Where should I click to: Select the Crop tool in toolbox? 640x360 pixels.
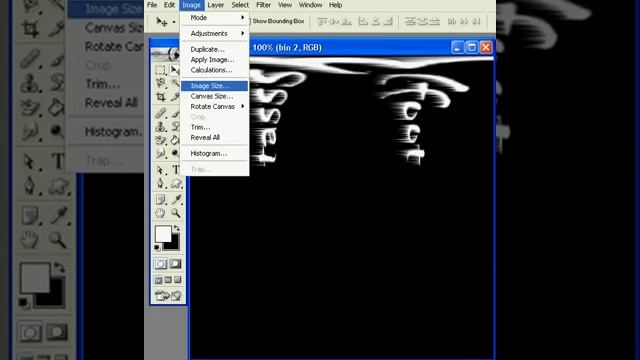pos(160,97)
